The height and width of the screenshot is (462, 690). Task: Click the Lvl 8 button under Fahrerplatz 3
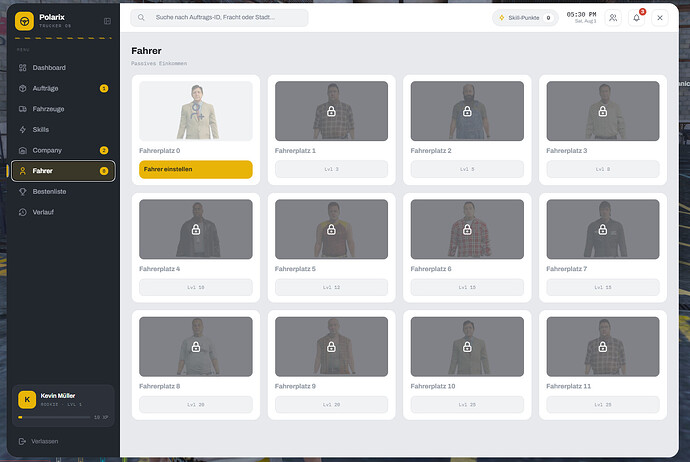[x=603, y=169]
